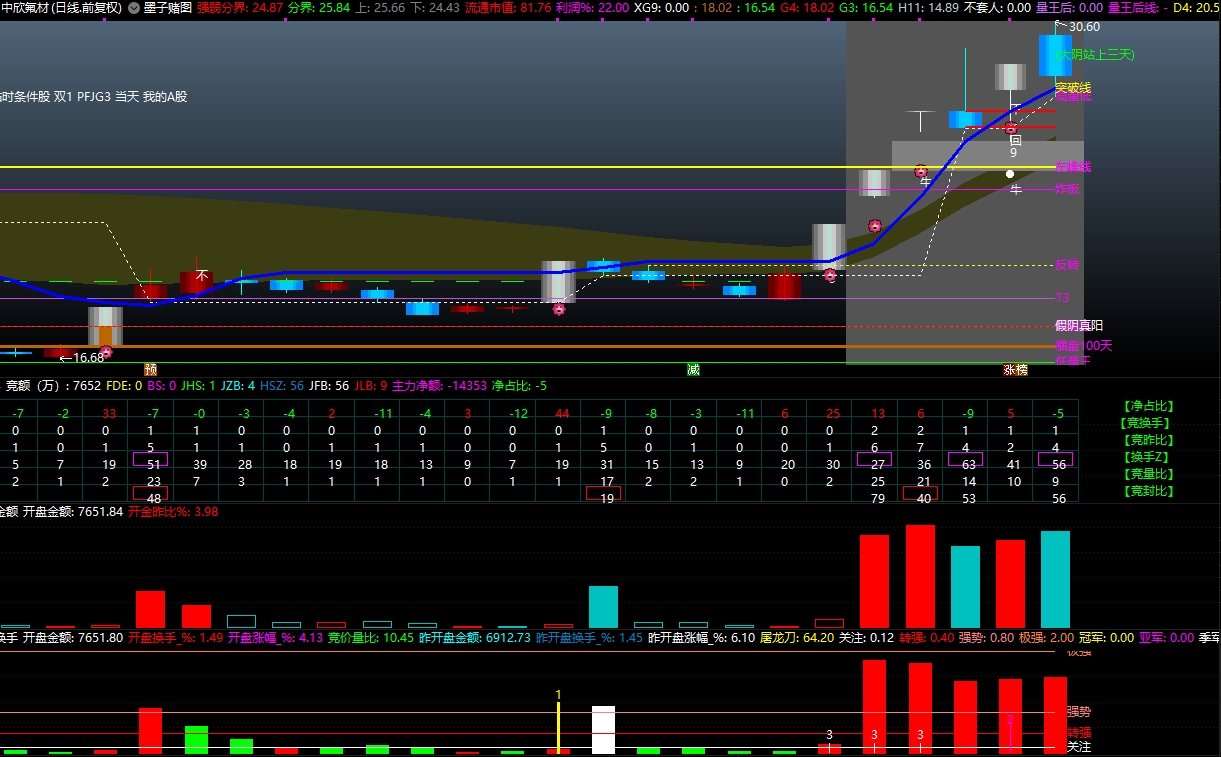Click the 昨开盘金额: 6912.73 value
Image resolution: width=1221 pixels, height=757 pixels.
point(475,637)
